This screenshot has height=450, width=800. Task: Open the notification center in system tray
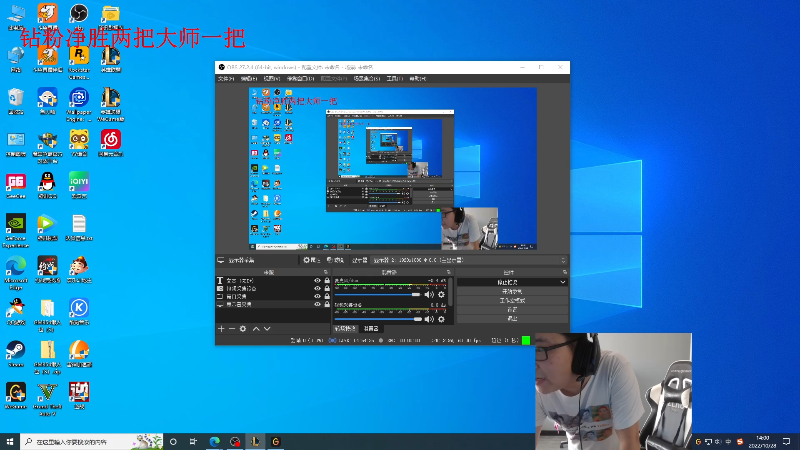pyautogui.click(x=786, y=441)
